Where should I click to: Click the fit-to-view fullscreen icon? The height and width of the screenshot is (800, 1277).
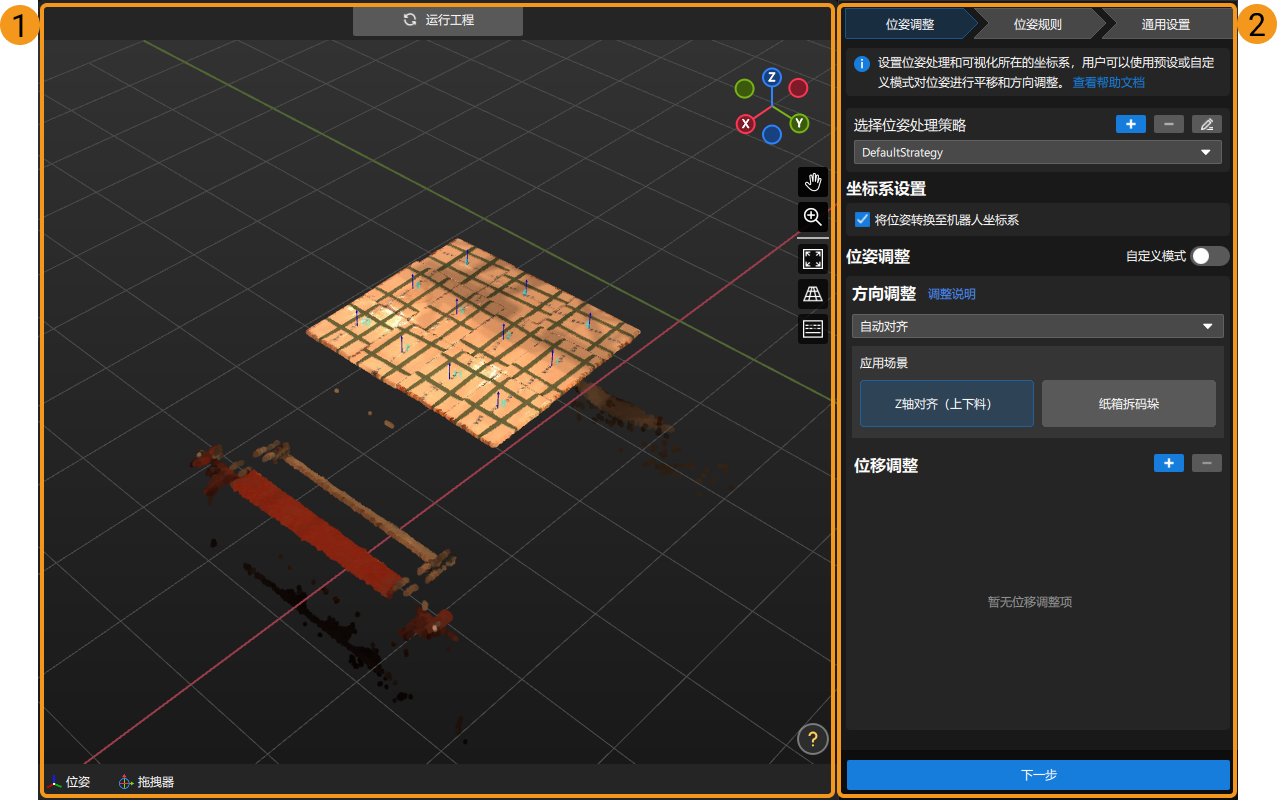coord(813,260)
